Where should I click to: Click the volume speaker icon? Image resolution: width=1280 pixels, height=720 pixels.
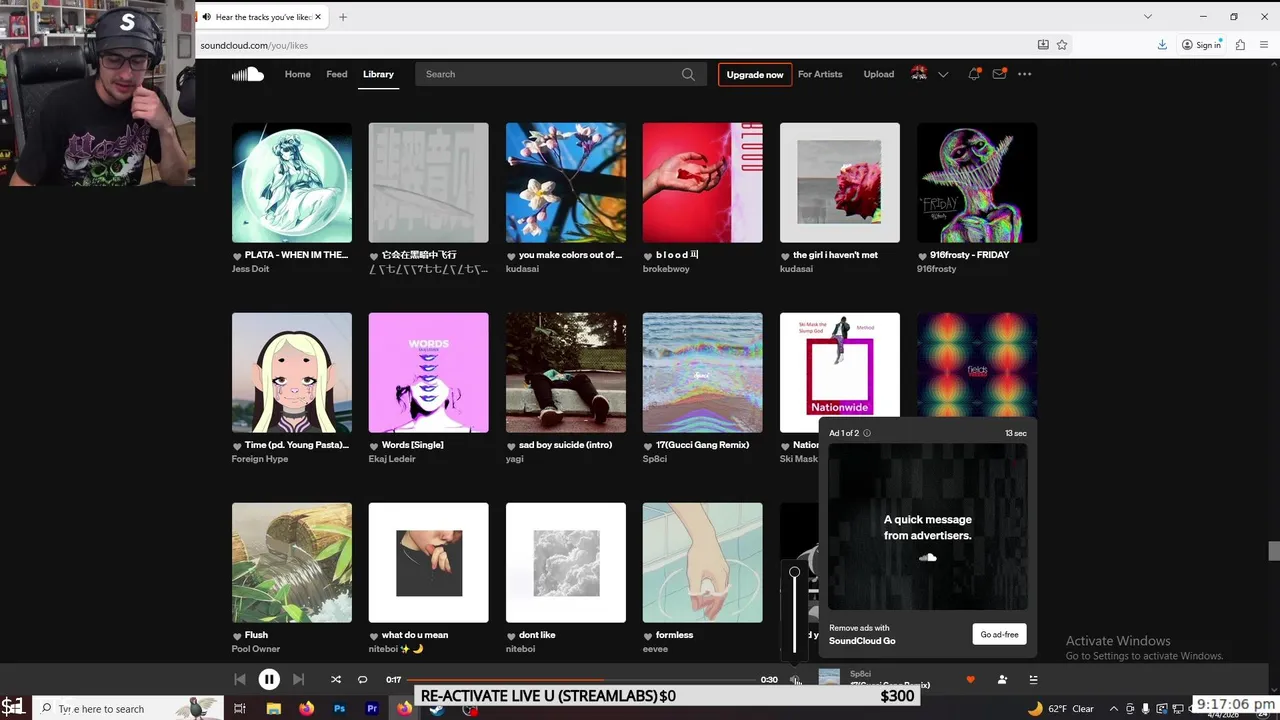pos(795,680)
